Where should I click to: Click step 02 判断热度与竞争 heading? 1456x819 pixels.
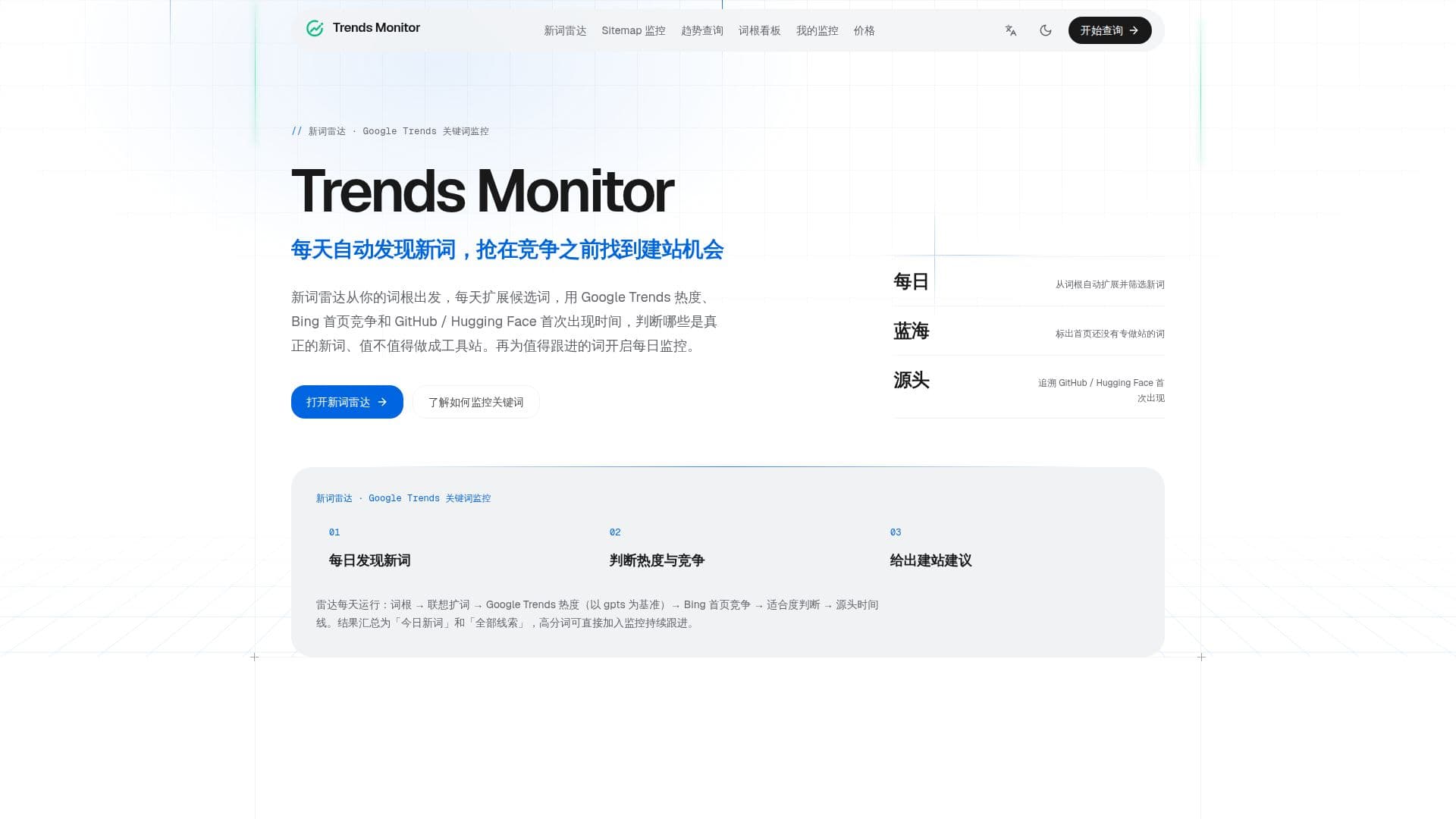pyautogui.click(x=657, y=560)
